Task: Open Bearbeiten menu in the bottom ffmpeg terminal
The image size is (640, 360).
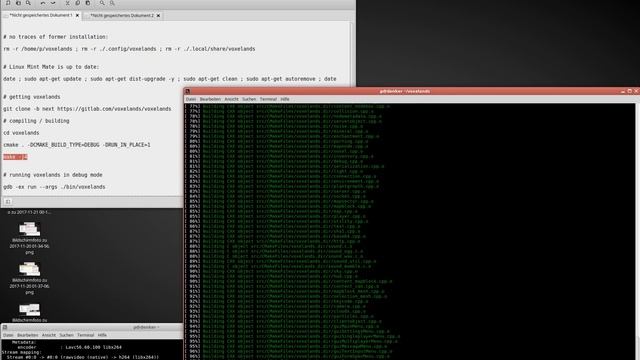Action: (x=27, y=335)
